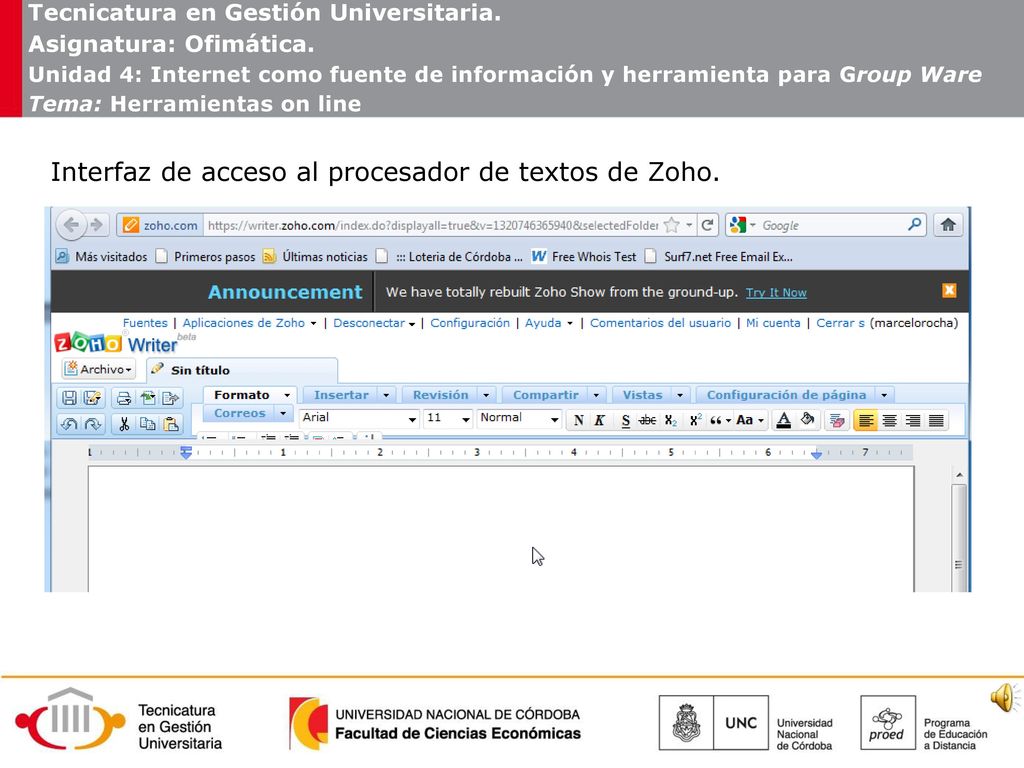This screenshot has height=768, width=1024.
Task: Open the Ayuda menu
Action: [x=549, y=323]
